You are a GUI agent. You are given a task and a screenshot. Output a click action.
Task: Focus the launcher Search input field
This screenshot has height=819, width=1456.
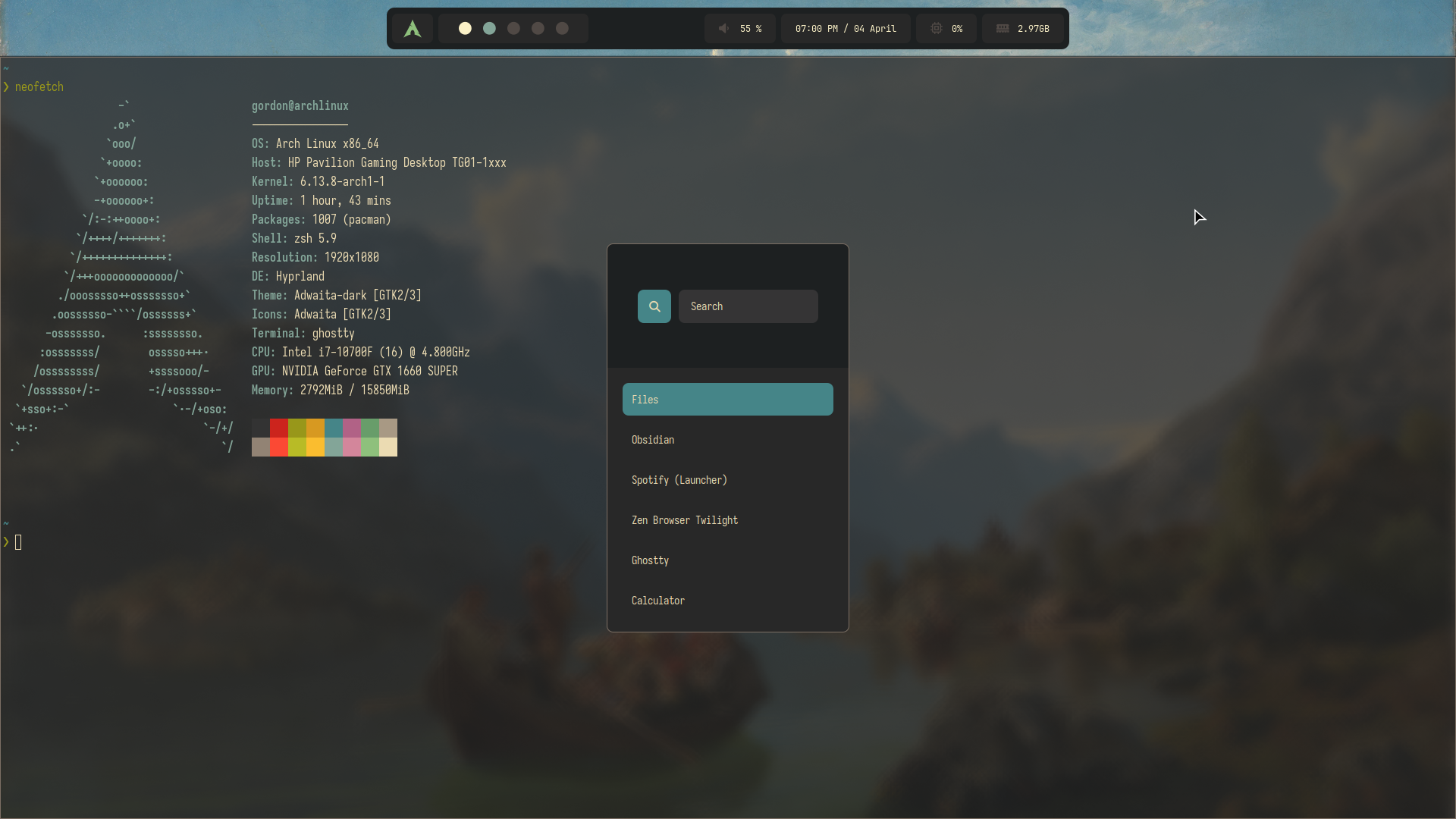pyautogui.click(x=748, y=306)
